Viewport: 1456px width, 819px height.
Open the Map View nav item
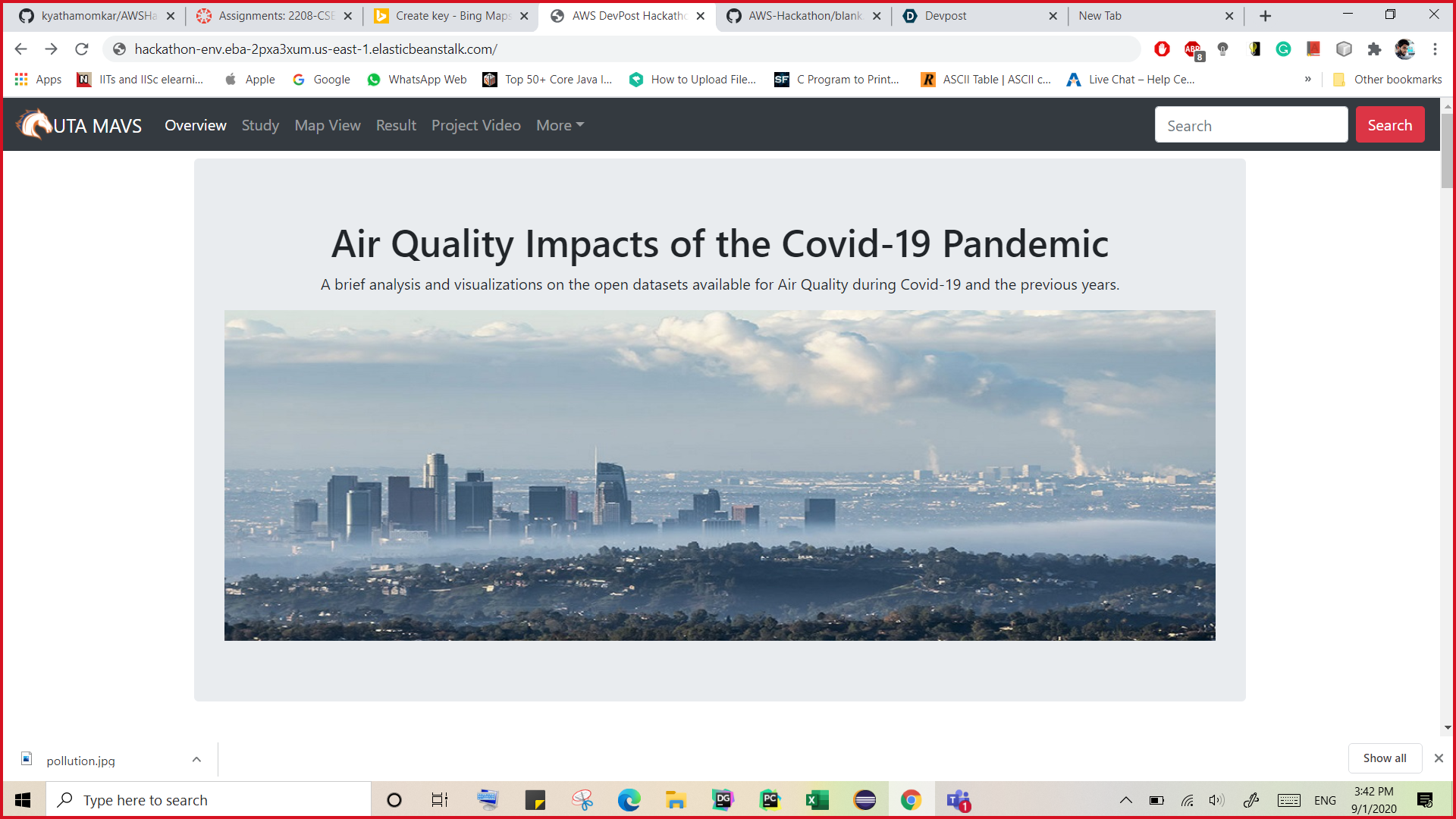[x=327, y=125]
